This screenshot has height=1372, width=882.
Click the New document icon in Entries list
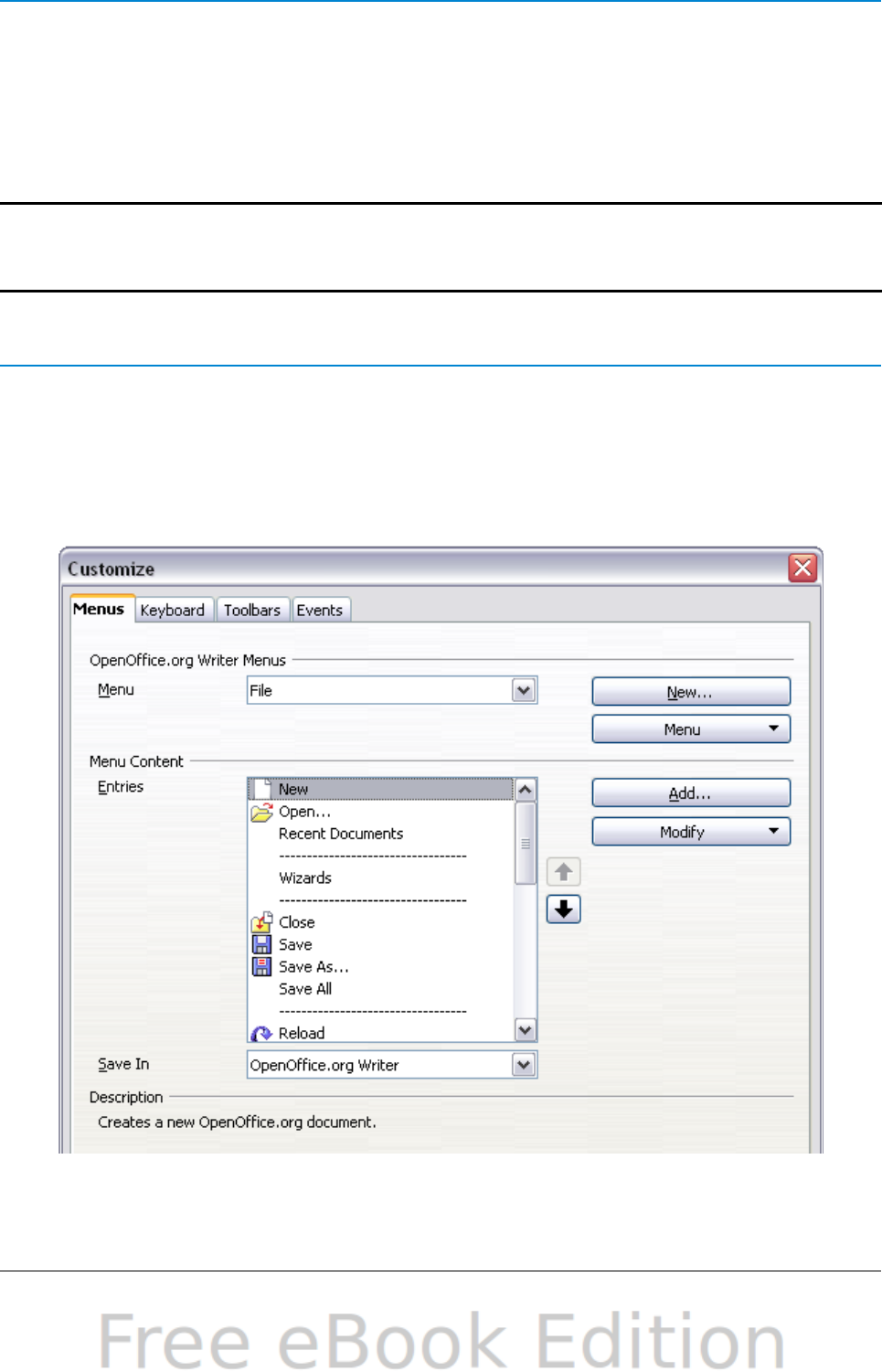point(262,789)
